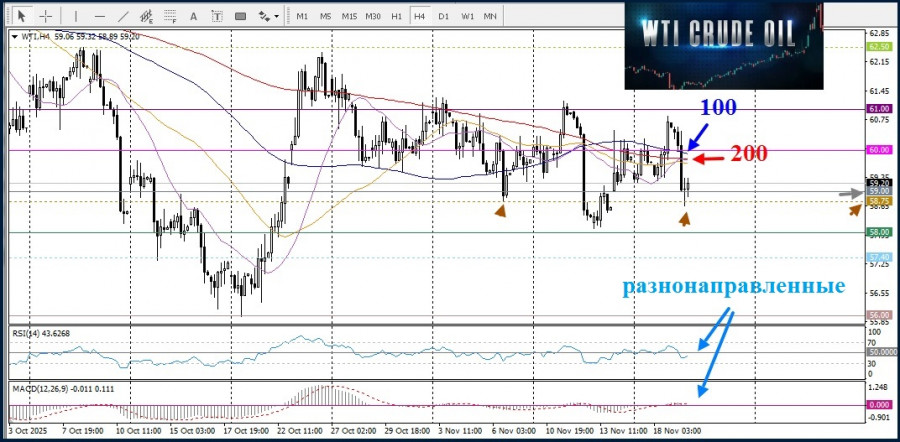
Task: Select the M30 timeframe
Action: pos(373,16)
